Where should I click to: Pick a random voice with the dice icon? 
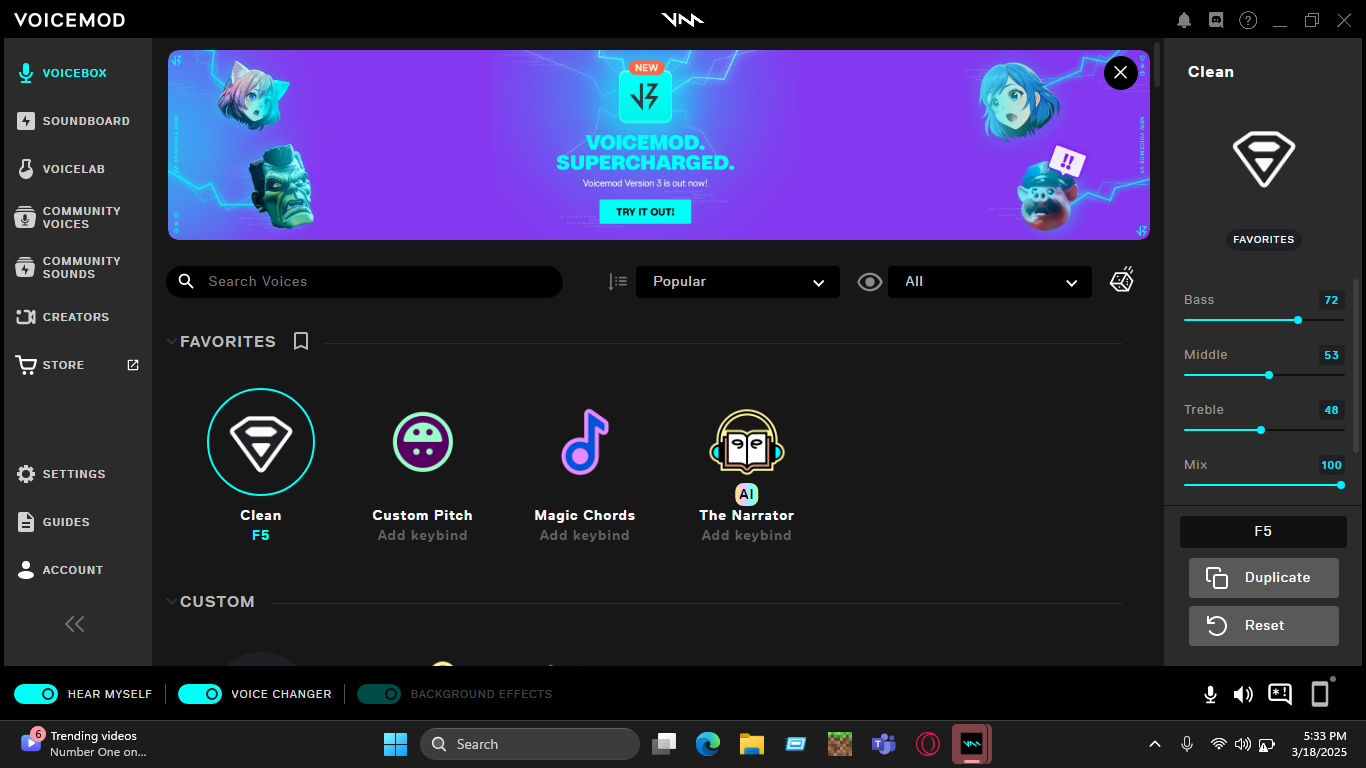coord(1122,281)
